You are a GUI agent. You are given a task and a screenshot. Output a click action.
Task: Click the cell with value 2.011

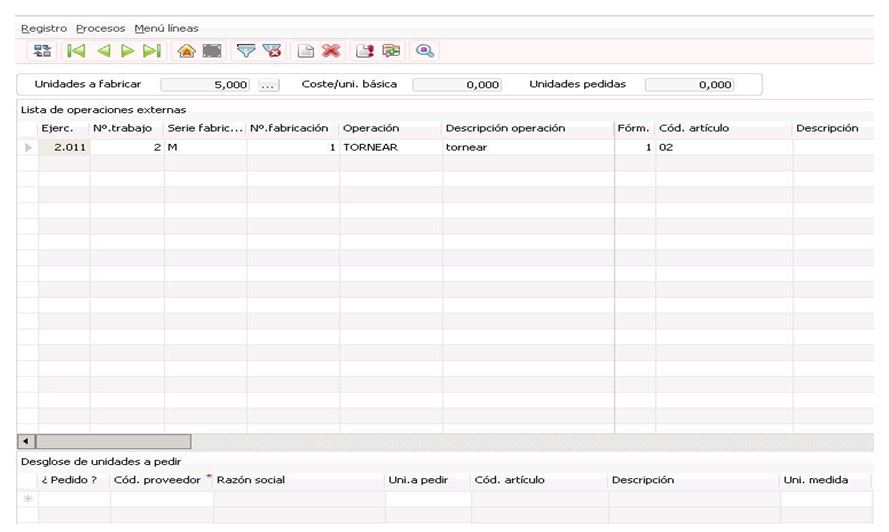[64, 147]
